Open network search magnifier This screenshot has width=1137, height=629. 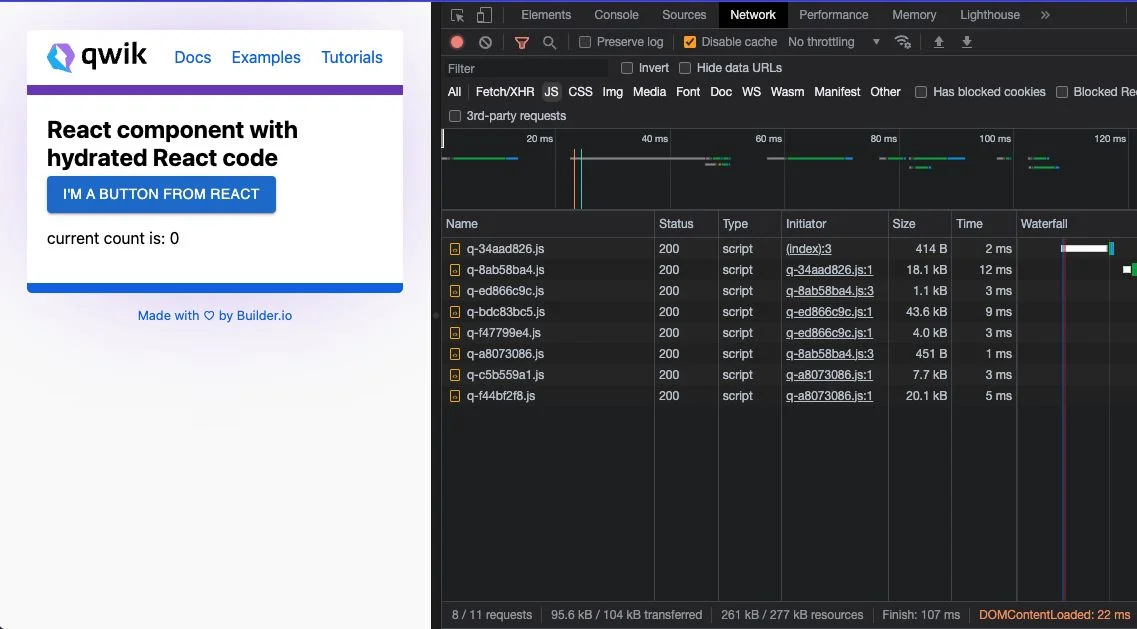click(550, 42)
